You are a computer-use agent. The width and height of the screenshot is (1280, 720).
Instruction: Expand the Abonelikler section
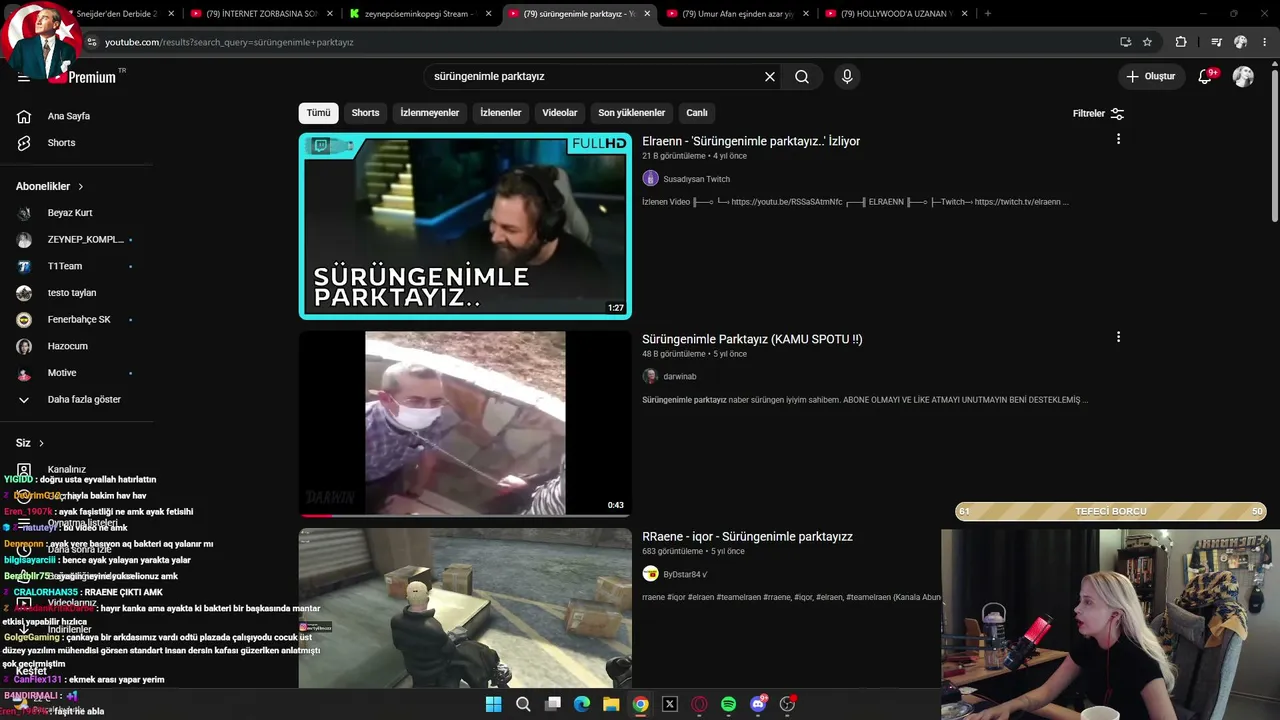[50, 186]
